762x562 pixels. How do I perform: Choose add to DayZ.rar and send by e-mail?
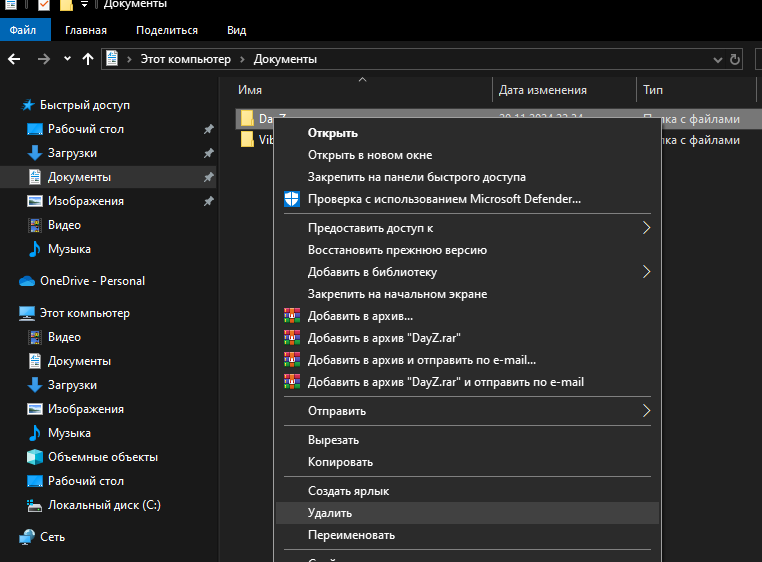pyautogui.click(x=446, y=382)
